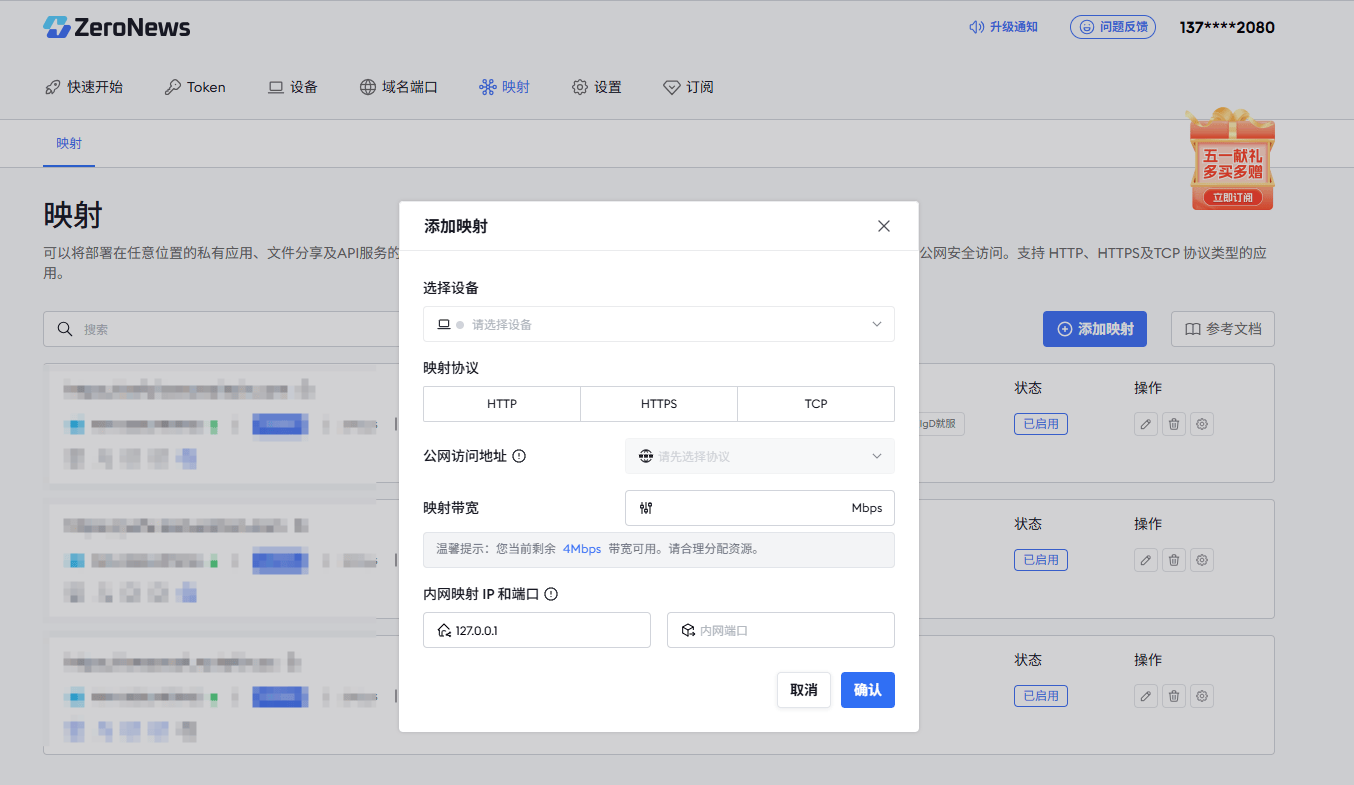Select the 映射 item in the top navigation

click(505, 87)
